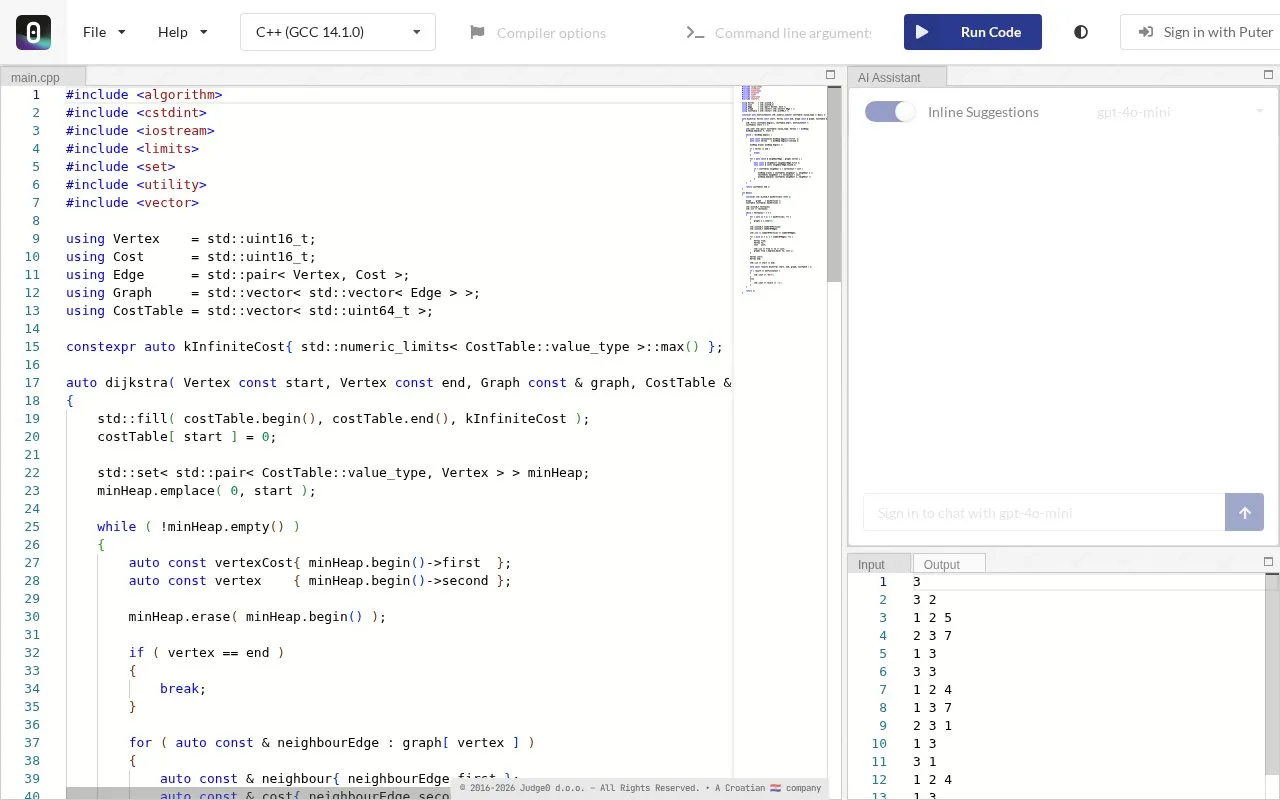Screen dimensions: 1280x800
Task: Focus the Compiler options field
Action: (x=552, y=33)
